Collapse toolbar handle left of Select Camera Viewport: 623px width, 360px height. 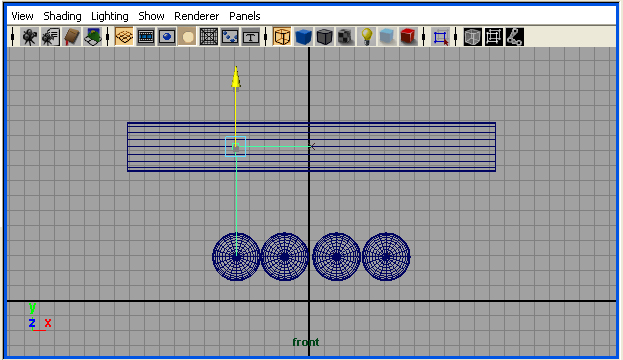(x=13, y=37)
